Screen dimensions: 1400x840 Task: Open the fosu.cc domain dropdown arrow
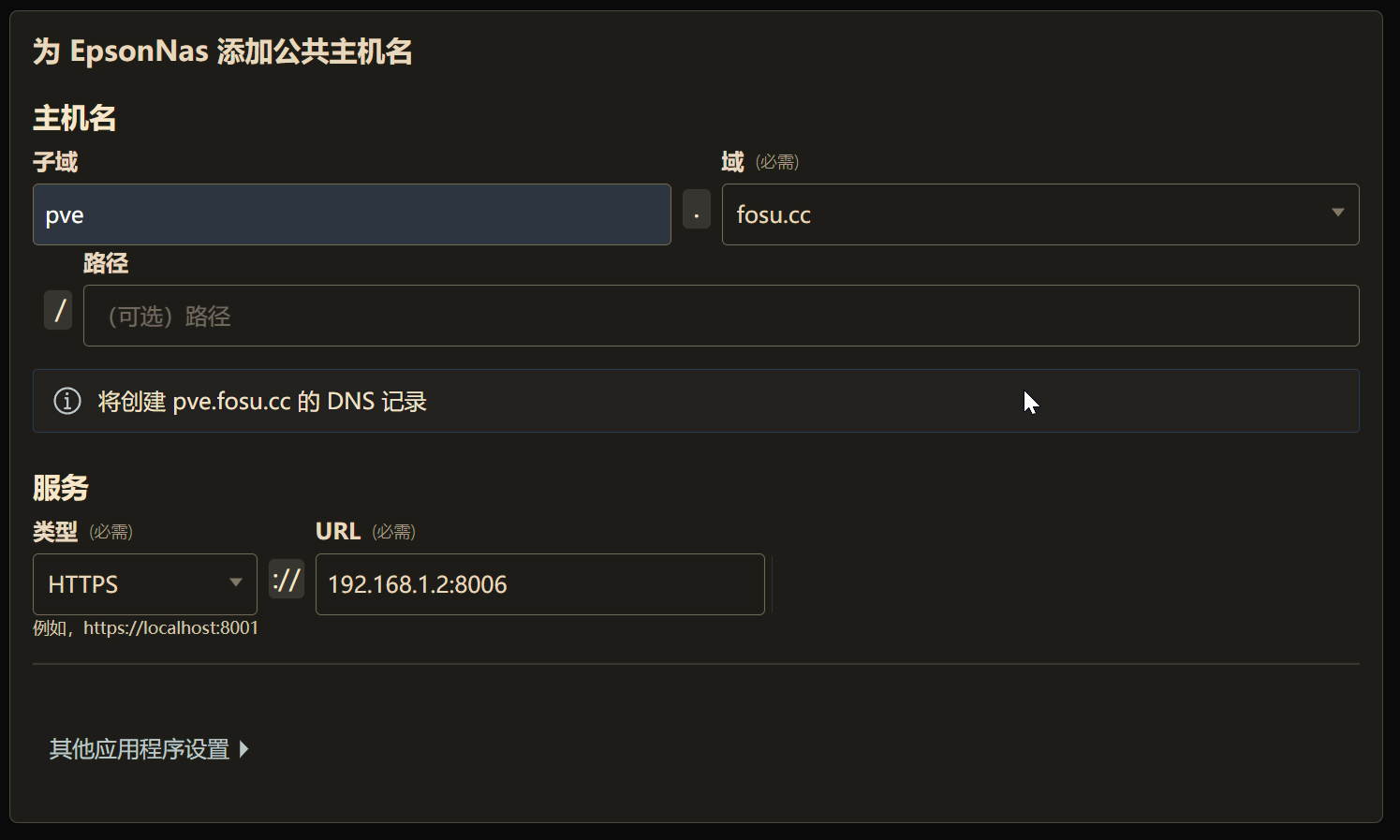tap(1338, 213)
